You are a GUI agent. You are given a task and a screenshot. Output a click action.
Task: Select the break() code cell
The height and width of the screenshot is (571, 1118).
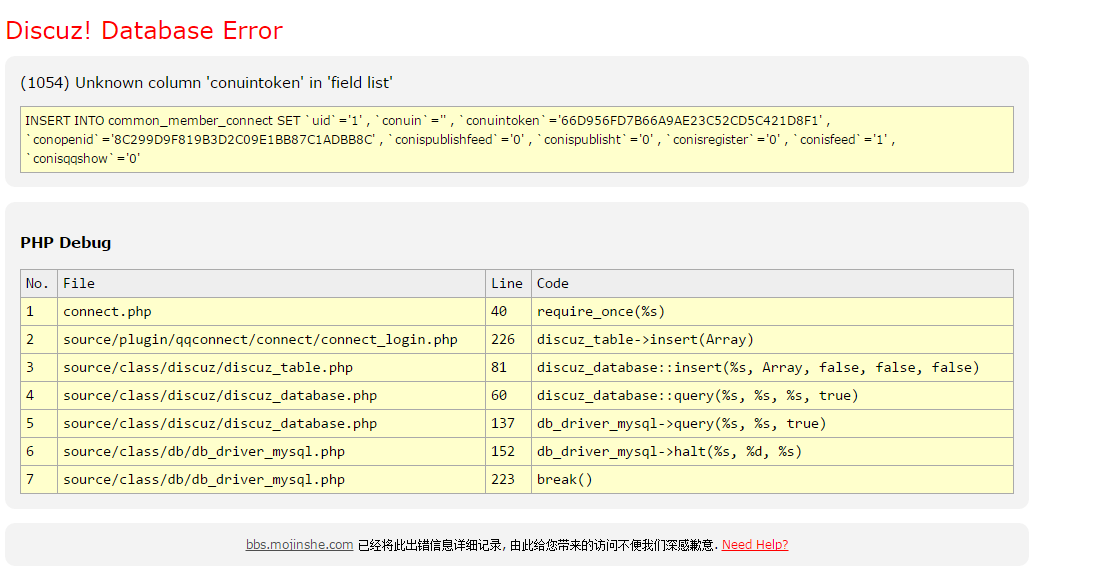[772, 479]
